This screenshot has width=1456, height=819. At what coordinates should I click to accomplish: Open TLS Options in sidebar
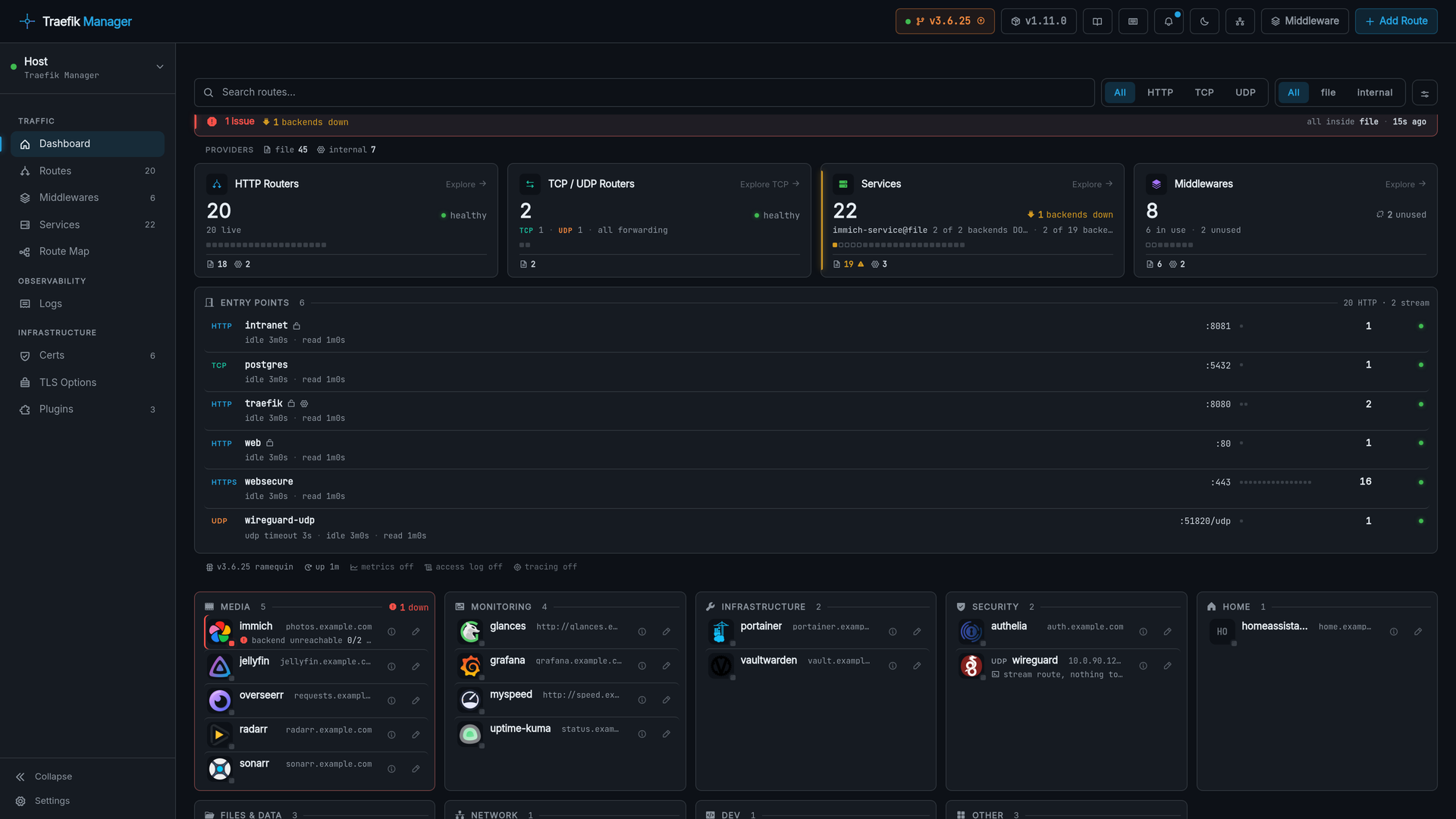coord(87,383)
